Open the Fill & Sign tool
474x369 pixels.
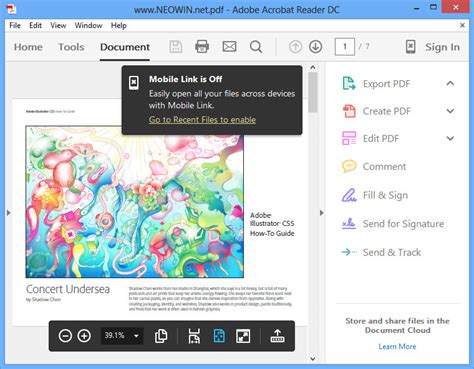click(x=375, y=195)
